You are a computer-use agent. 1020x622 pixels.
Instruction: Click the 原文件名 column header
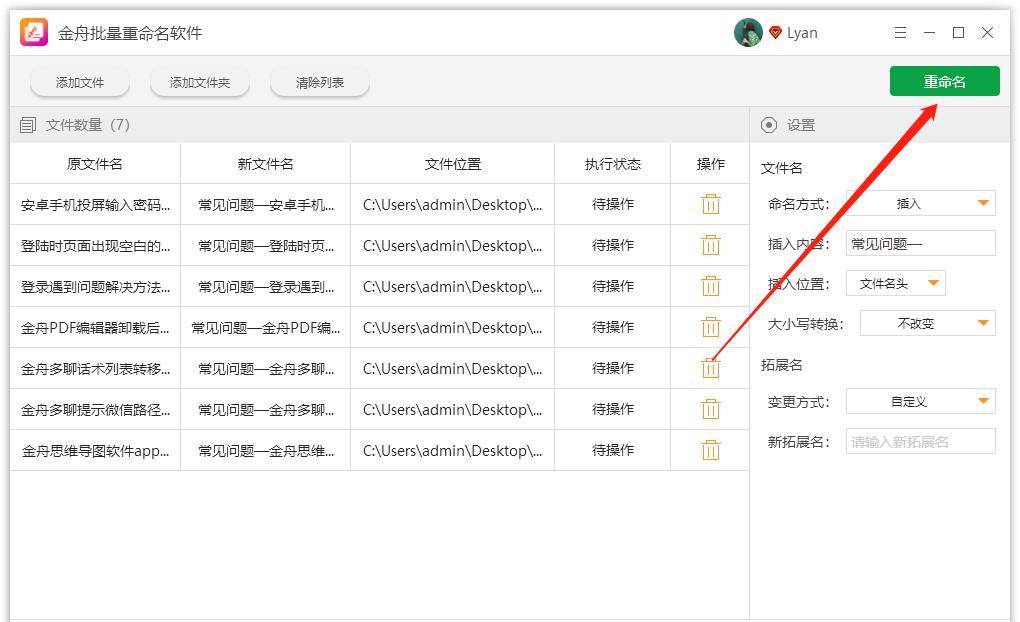click(95, 164)
